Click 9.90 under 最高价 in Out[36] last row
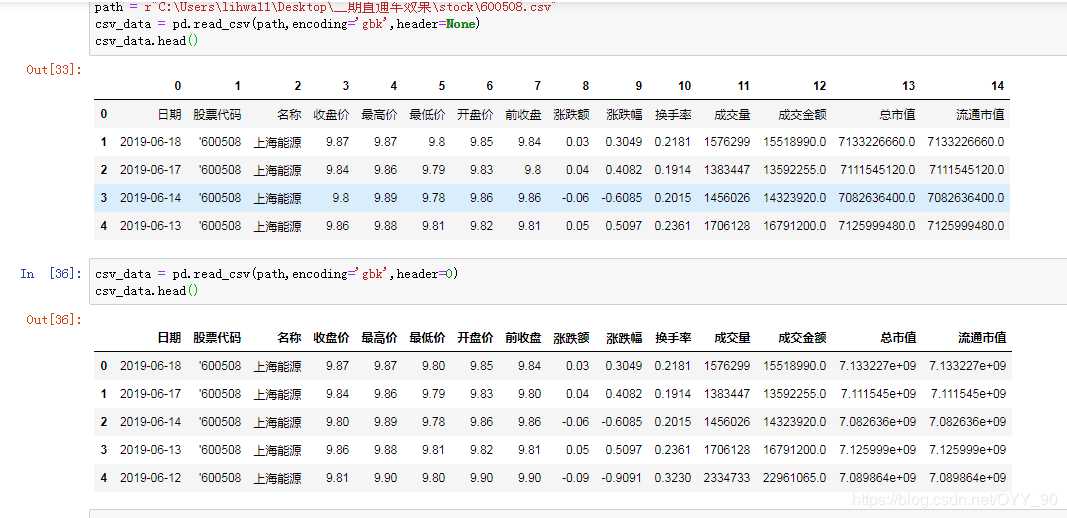 coord(385,478)
